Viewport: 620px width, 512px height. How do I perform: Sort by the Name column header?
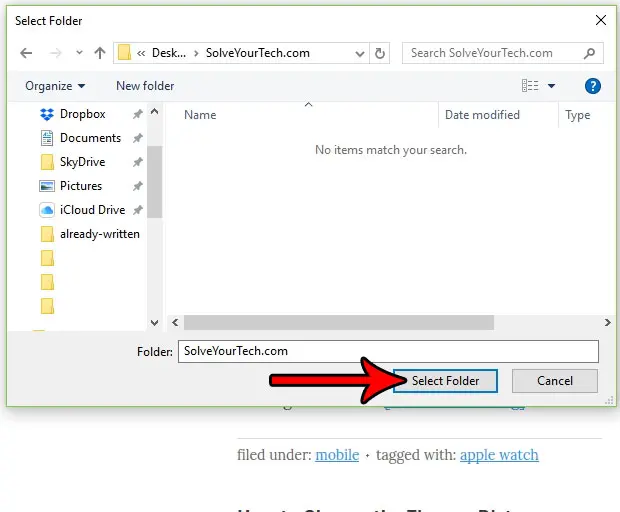[200, 115]
